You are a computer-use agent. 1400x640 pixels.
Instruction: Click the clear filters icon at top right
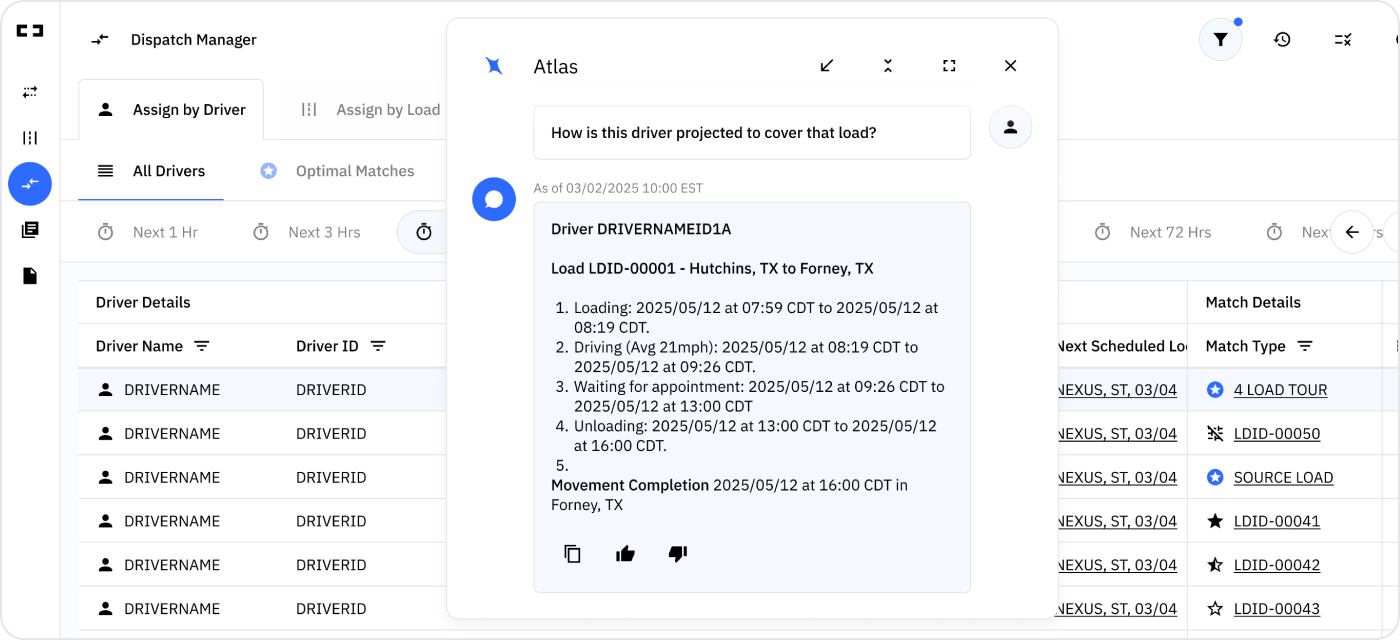pos(1343,40)
